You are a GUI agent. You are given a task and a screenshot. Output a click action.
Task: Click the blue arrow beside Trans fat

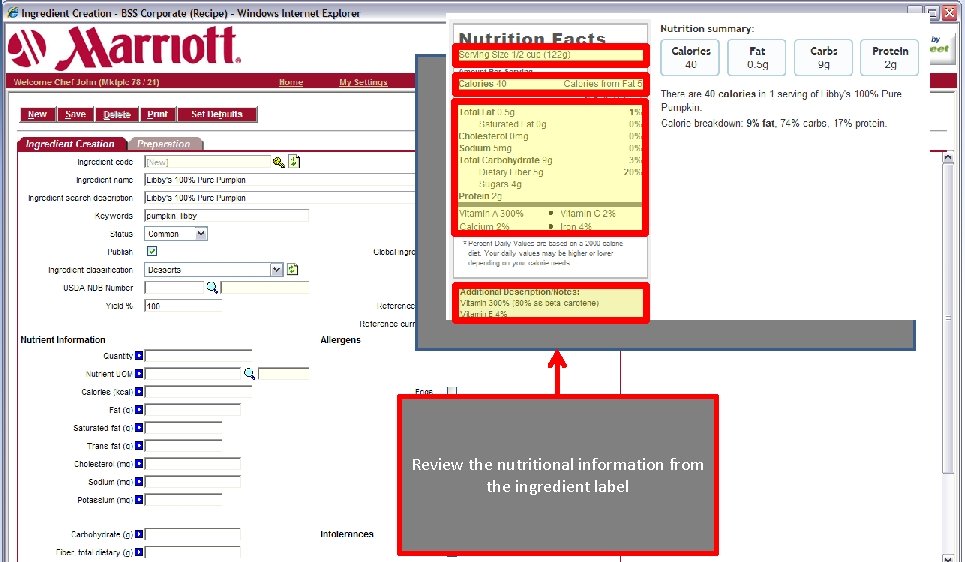(139, 446)
